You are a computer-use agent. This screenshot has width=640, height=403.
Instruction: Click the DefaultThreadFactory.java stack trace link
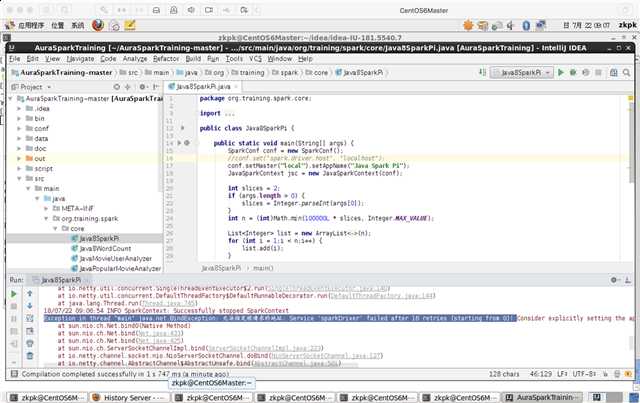point(381,296)
